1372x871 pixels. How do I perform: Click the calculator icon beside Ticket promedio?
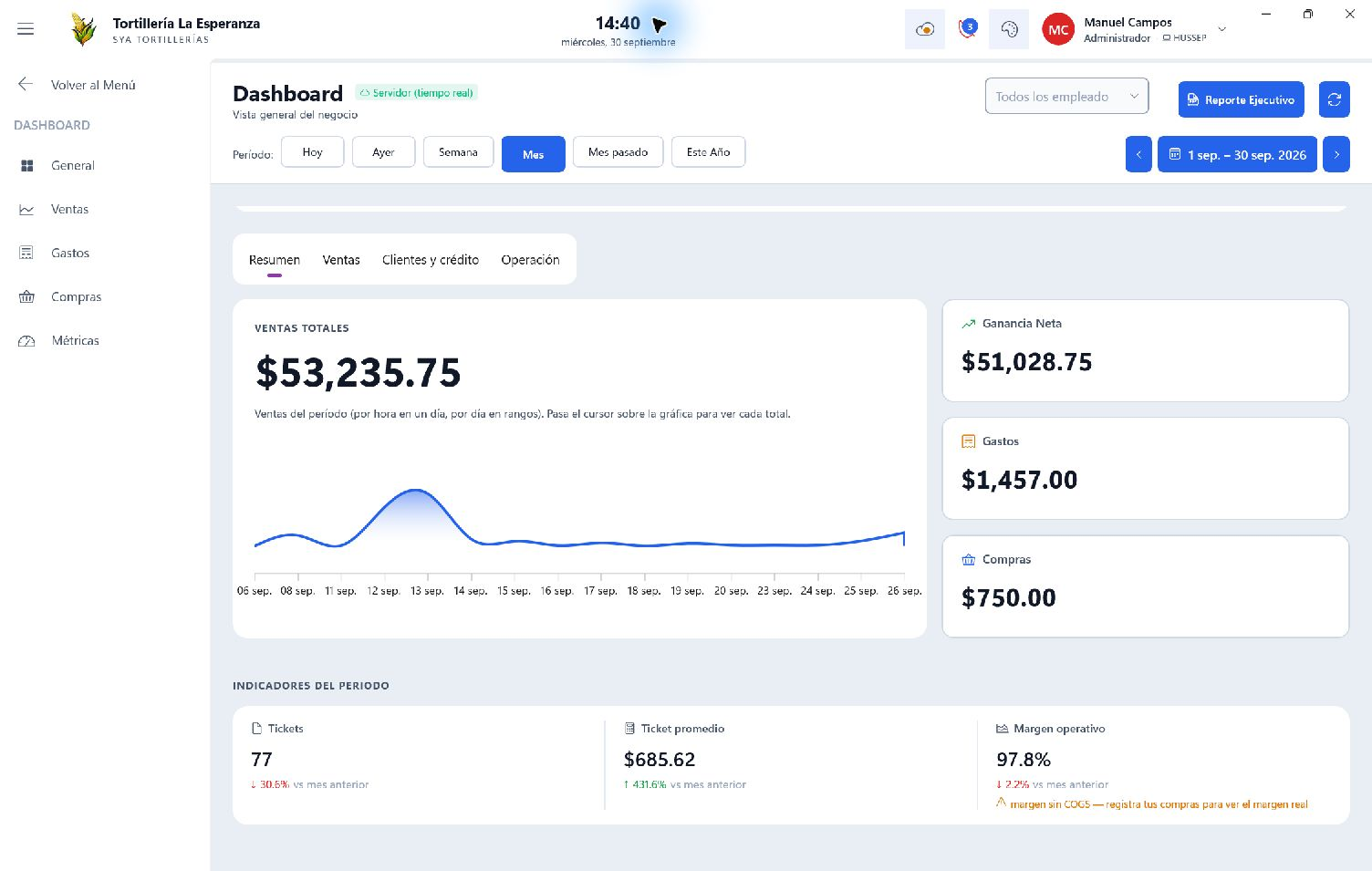click(x=629, y=729)
